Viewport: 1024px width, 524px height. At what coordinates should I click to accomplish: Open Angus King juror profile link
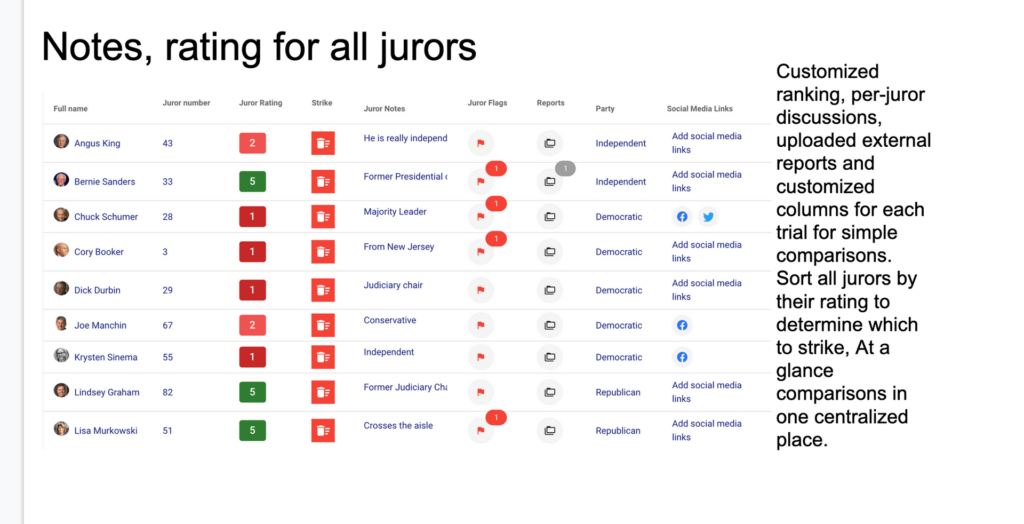pyautogui.click(x=97, y=144)
